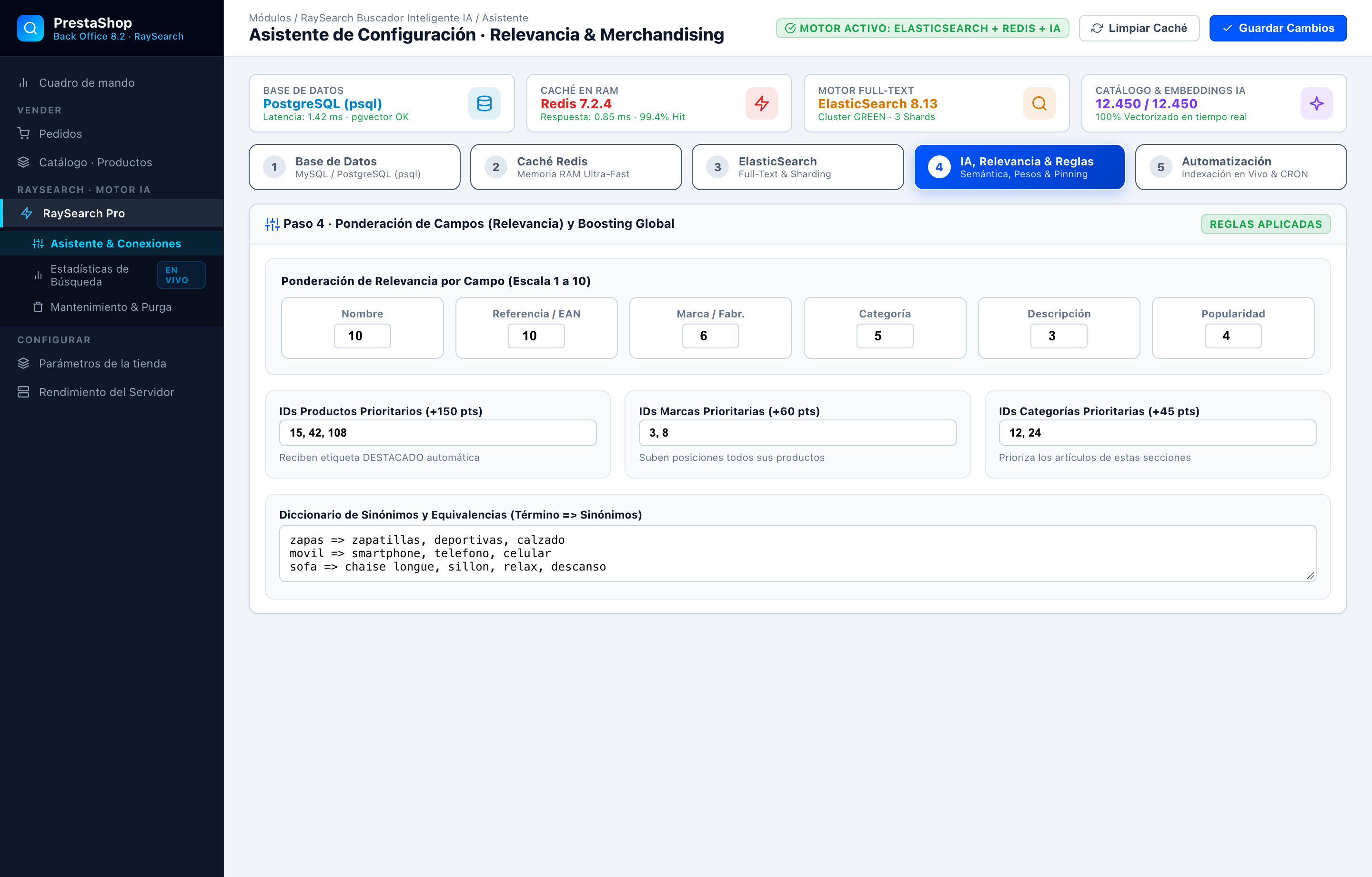1372x877 pixels.
Task: Click IDs Productos Prioritarios input
Action: [x=438, y=433]
